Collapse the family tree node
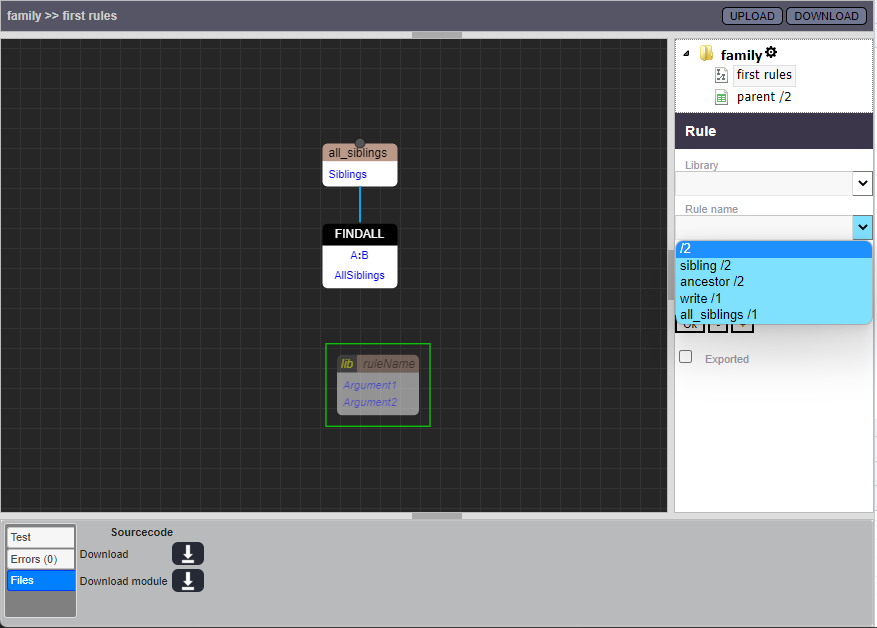 click(x=686, y=53)
